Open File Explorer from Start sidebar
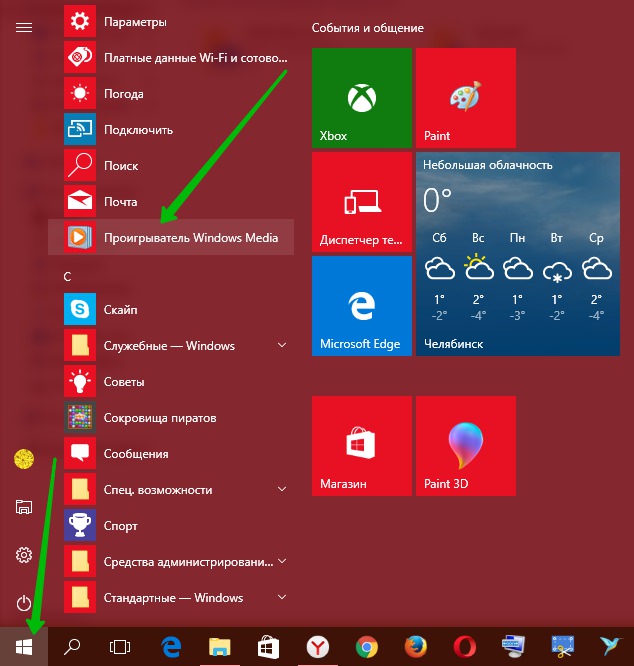This screenshot has height=666, width=634. point(24,507)
